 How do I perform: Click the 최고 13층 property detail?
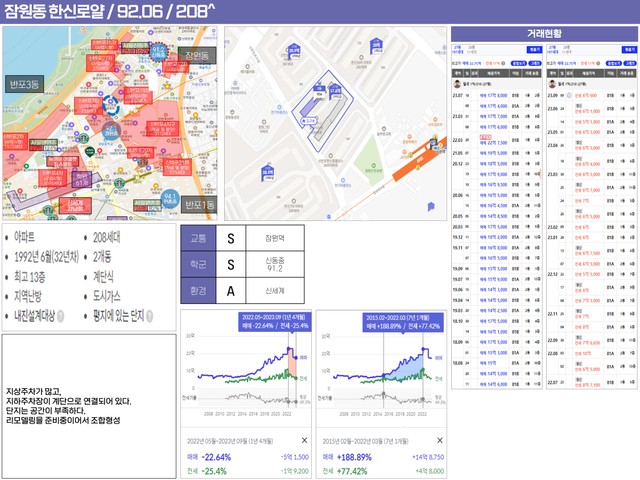pyautogui.click(x=30, y=277)
